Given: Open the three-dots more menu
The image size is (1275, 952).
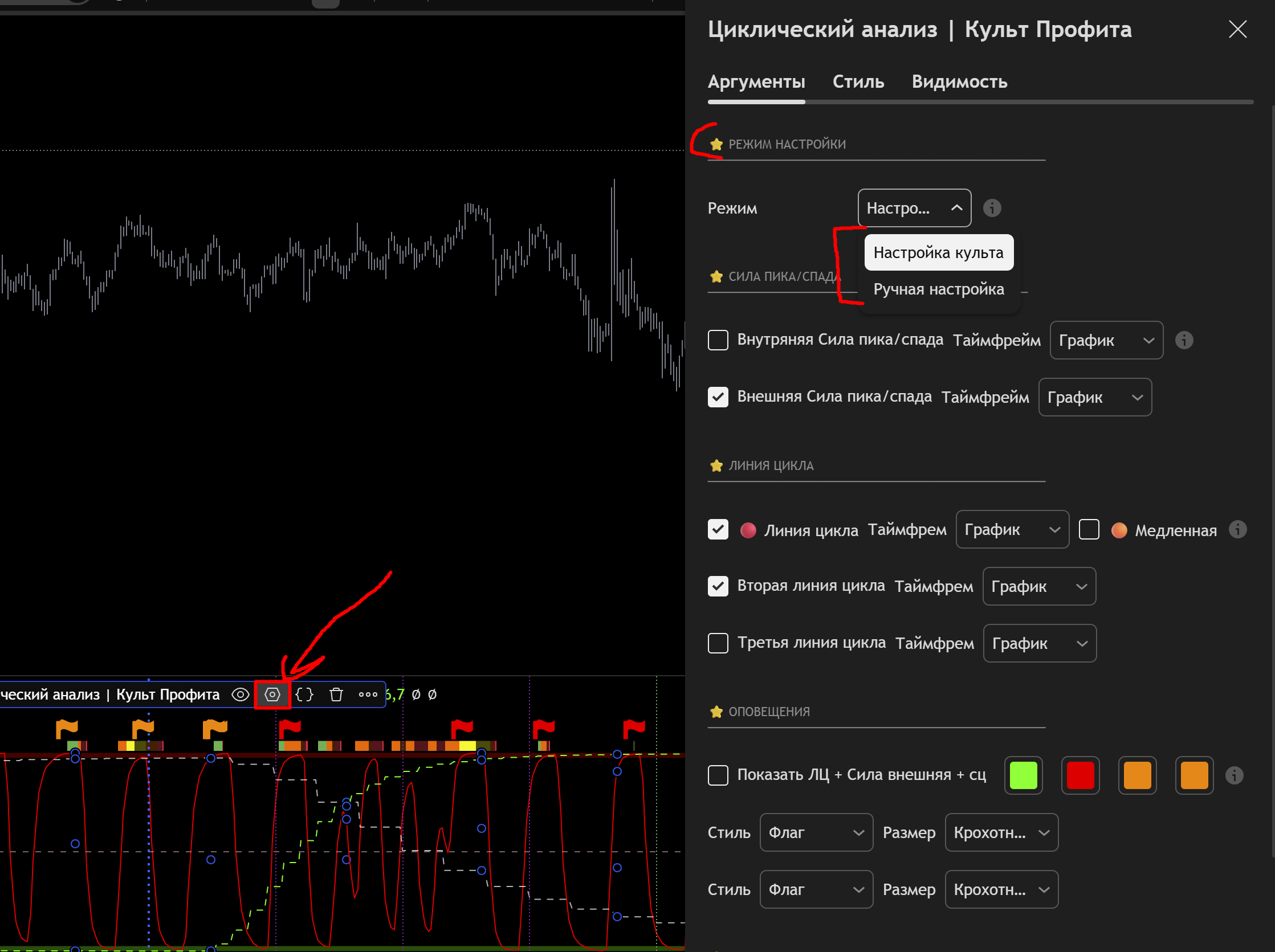Looking at the screenshot, I should (x=368, y=694).
